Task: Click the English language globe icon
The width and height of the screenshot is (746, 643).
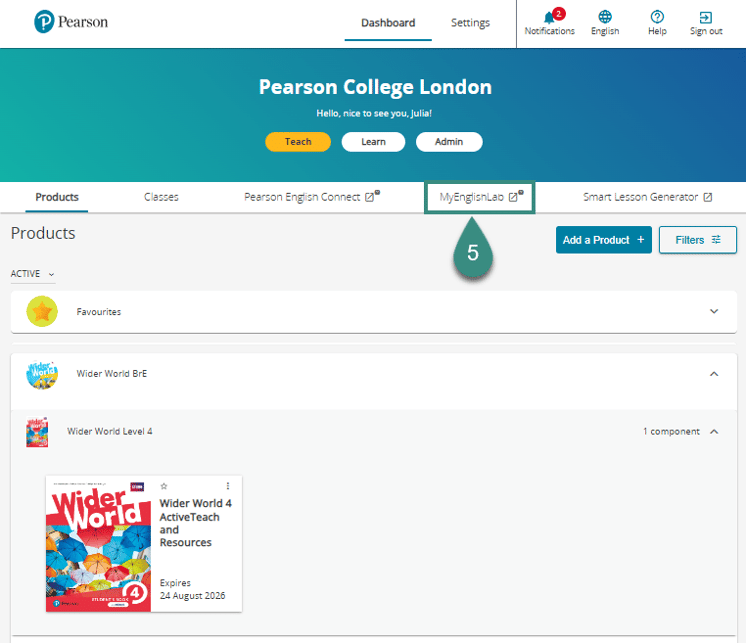Action: [604, 17]
